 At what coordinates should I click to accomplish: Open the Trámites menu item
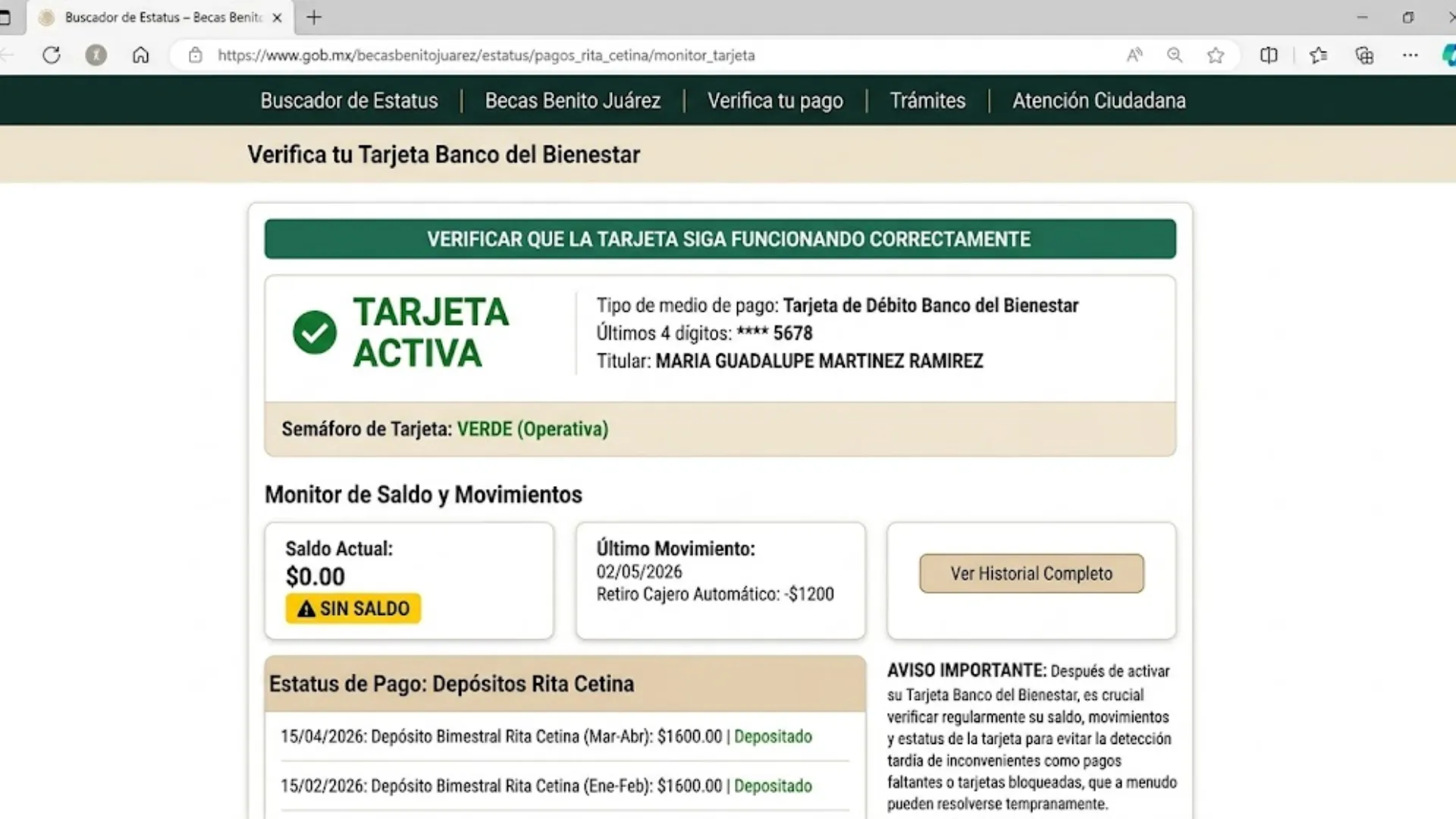[x=927, y=101]
